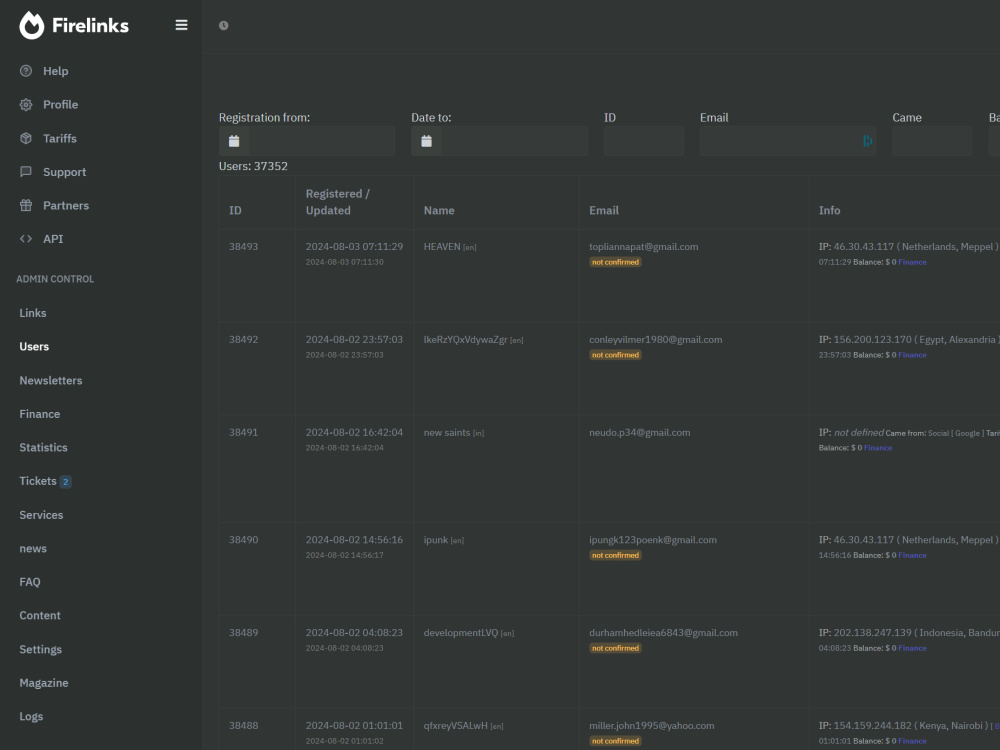Open the Profile menu item

coord(61,105)
